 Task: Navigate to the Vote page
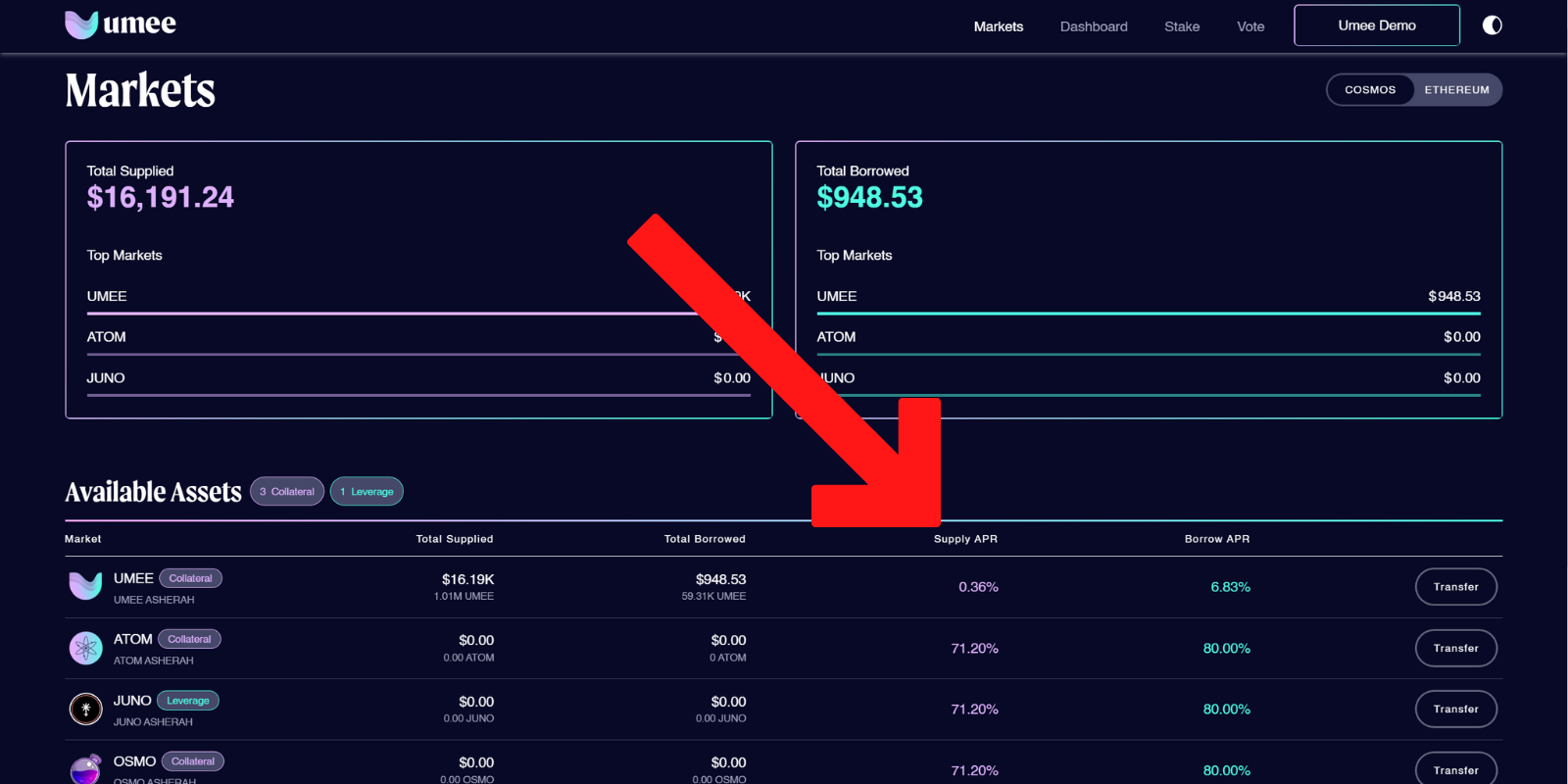coord(1249,26)
